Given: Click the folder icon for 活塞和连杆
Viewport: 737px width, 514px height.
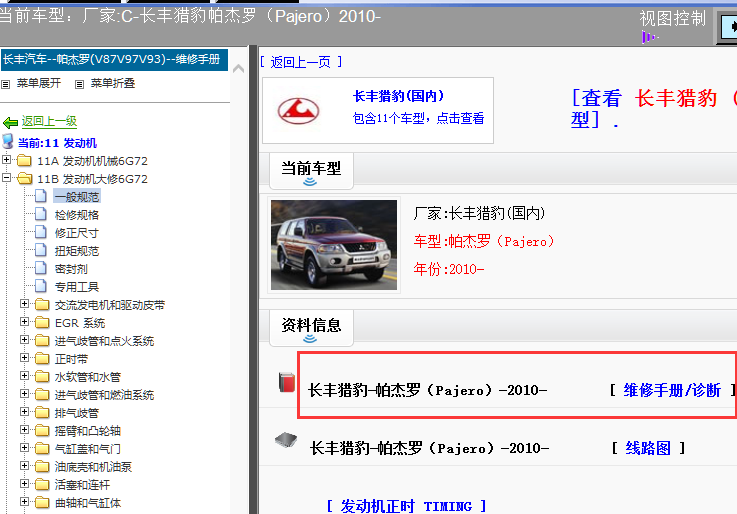Looking at the screenshot, I should point(42,484).
